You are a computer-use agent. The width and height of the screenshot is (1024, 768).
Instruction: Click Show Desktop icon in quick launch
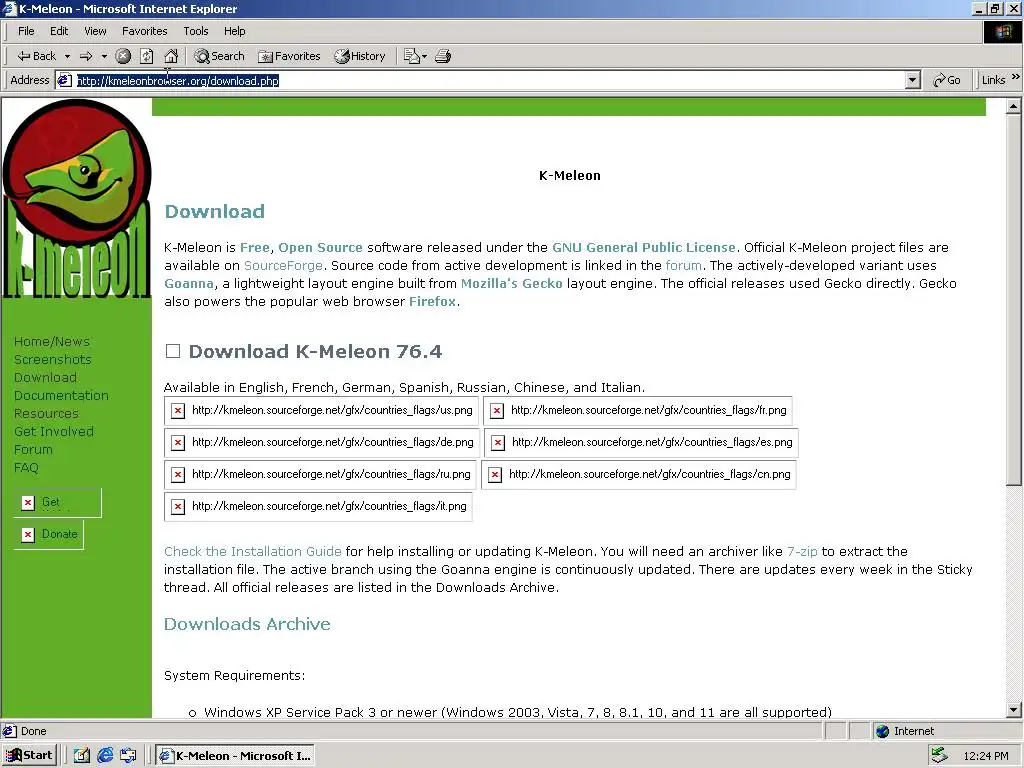[x=81, y=756]
